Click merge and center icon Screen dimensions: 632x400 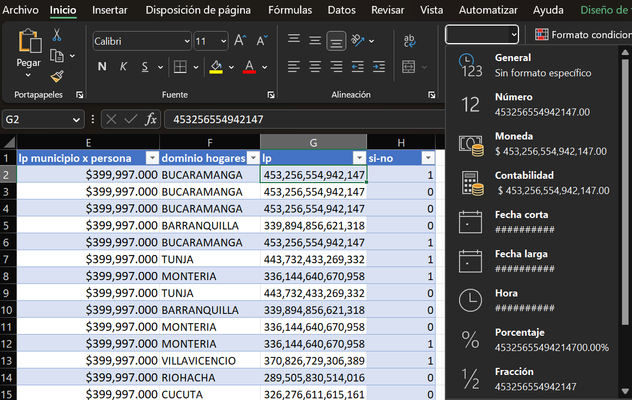pyautogui.click(x=409, y=67)
